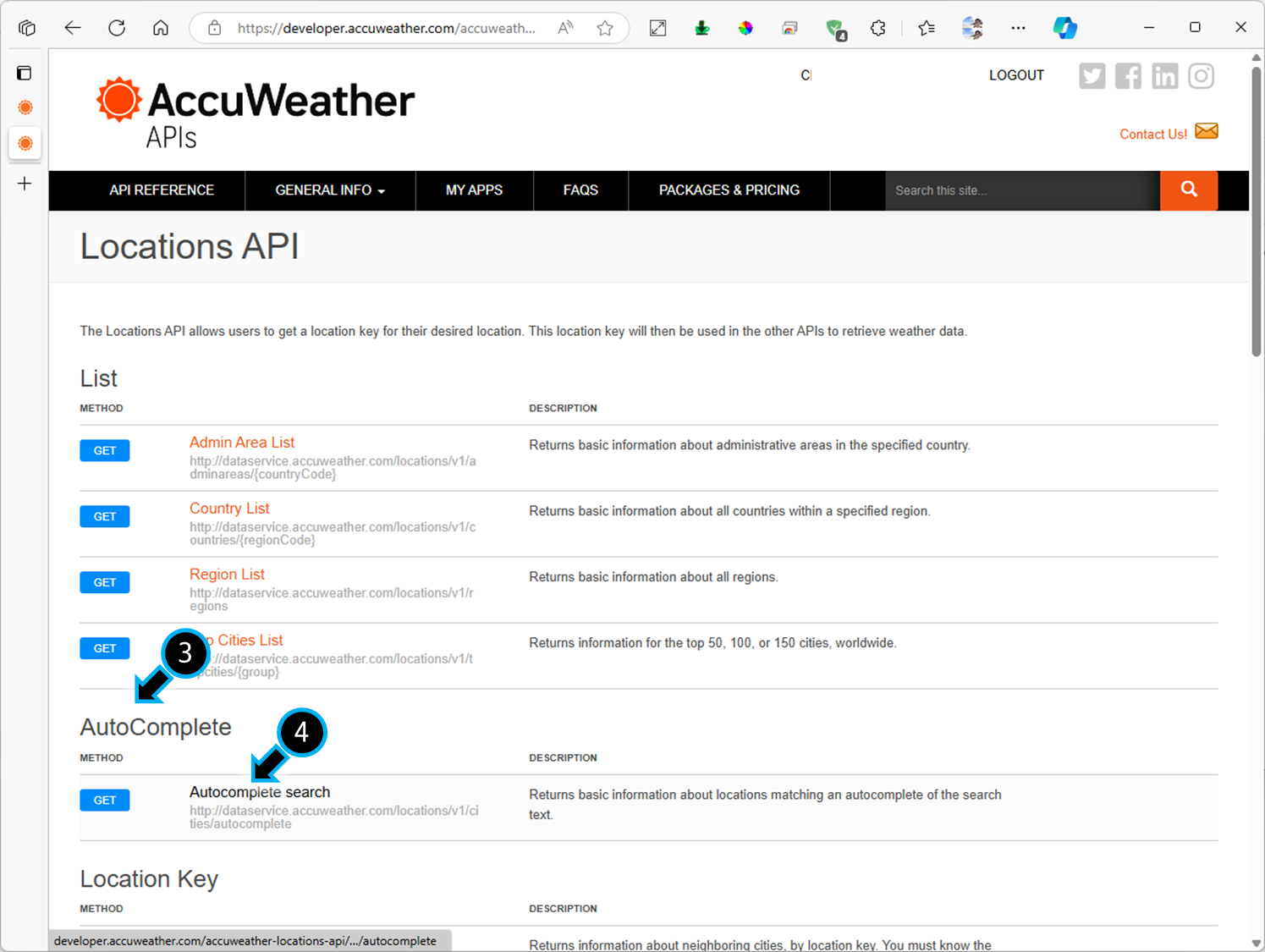Select the active AccuWeather vertical tab

[x=25, y=143]
